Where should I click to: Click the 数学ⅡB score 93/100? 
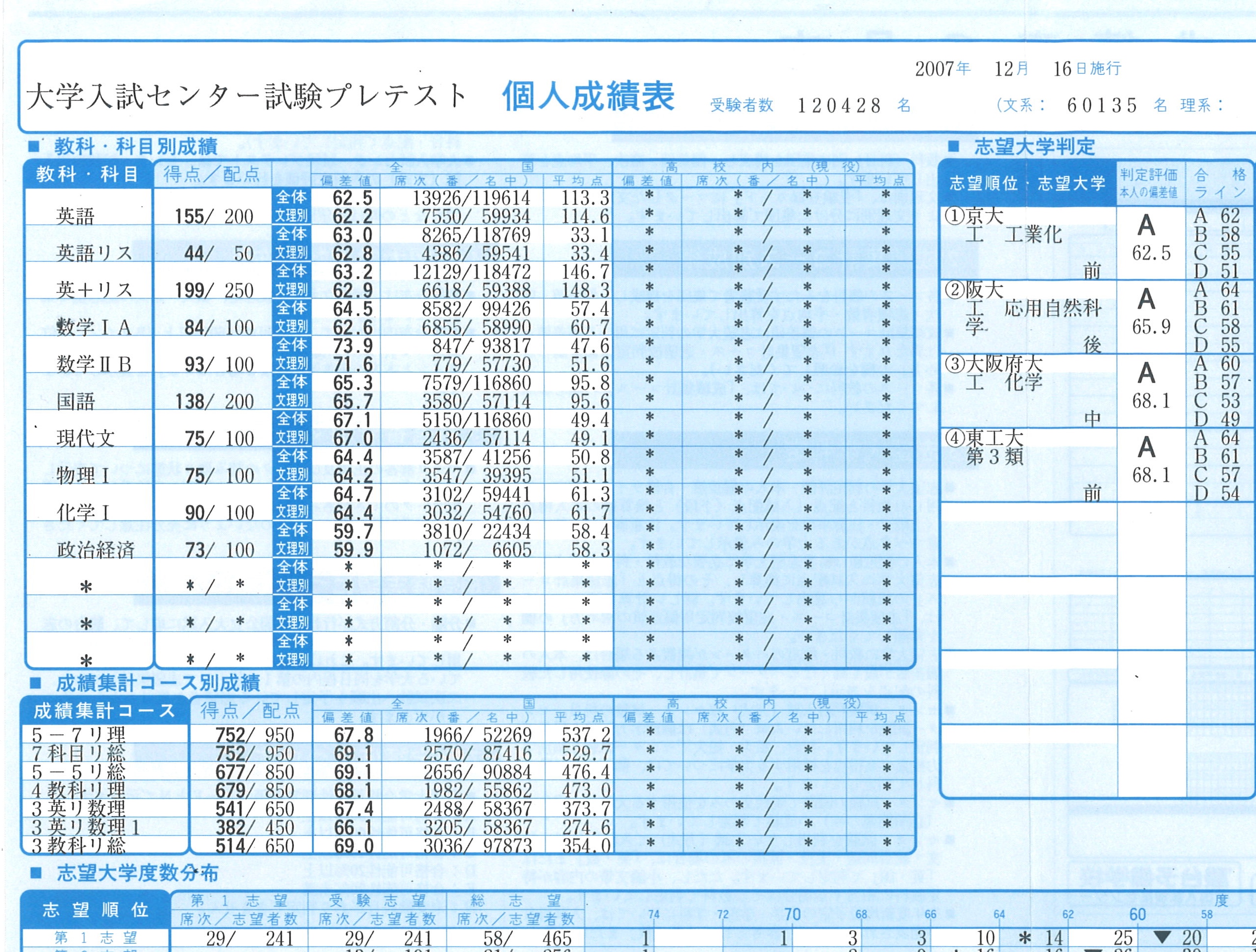point(219,364)
